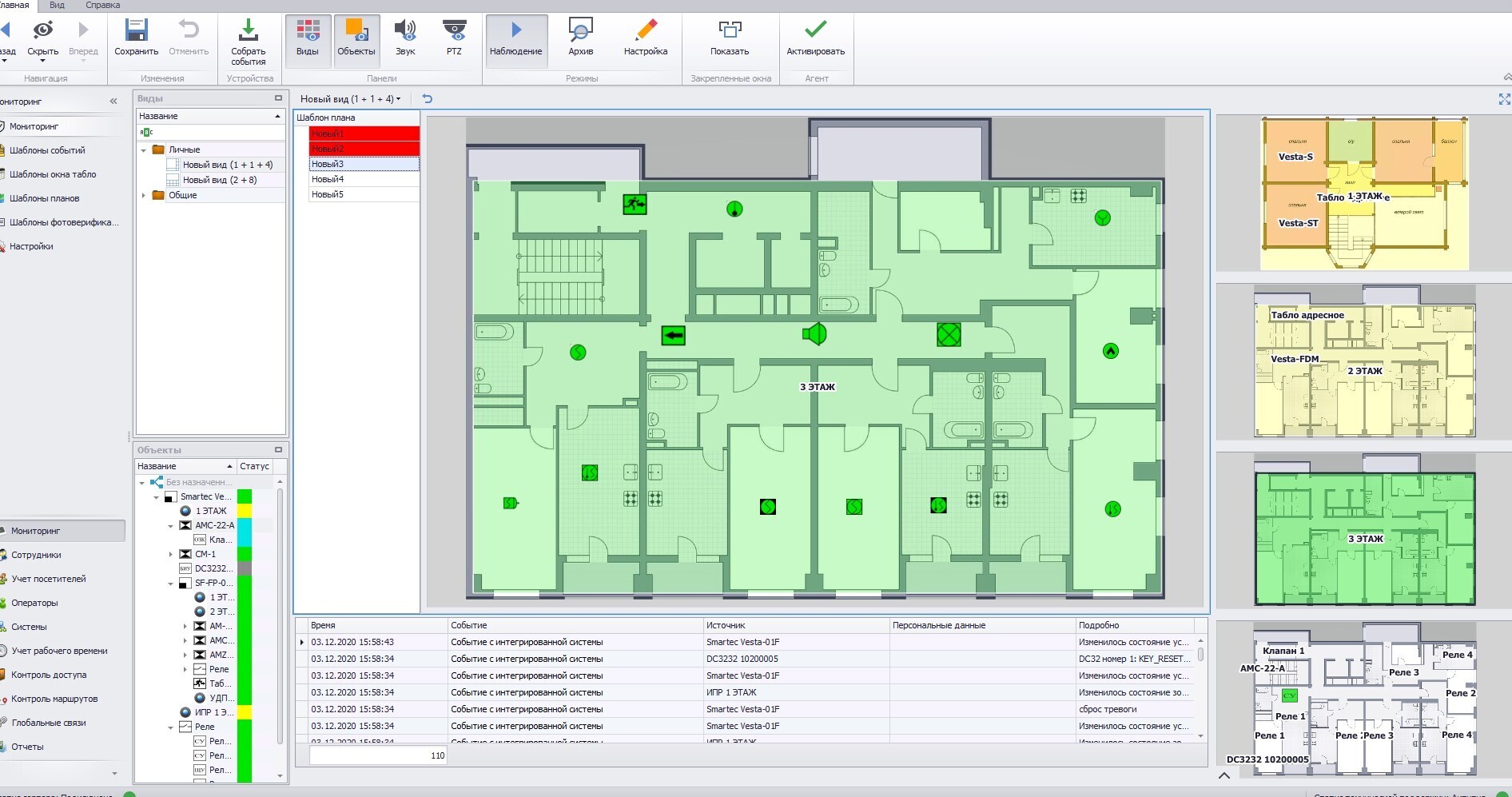Click the event count field showing 110
The height and width of the screenshot is (797, 1512).
378,755
